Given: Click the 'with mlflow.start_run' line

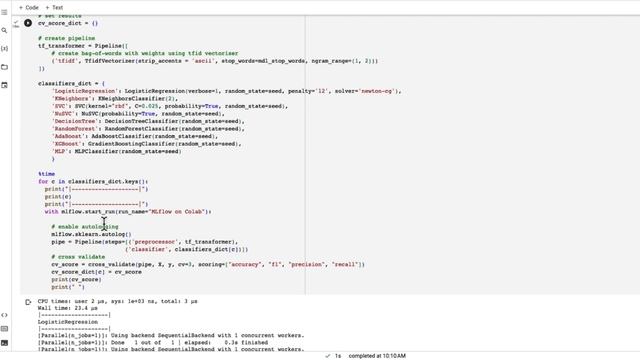Looking at the screenshot, I should click(128, 212).
